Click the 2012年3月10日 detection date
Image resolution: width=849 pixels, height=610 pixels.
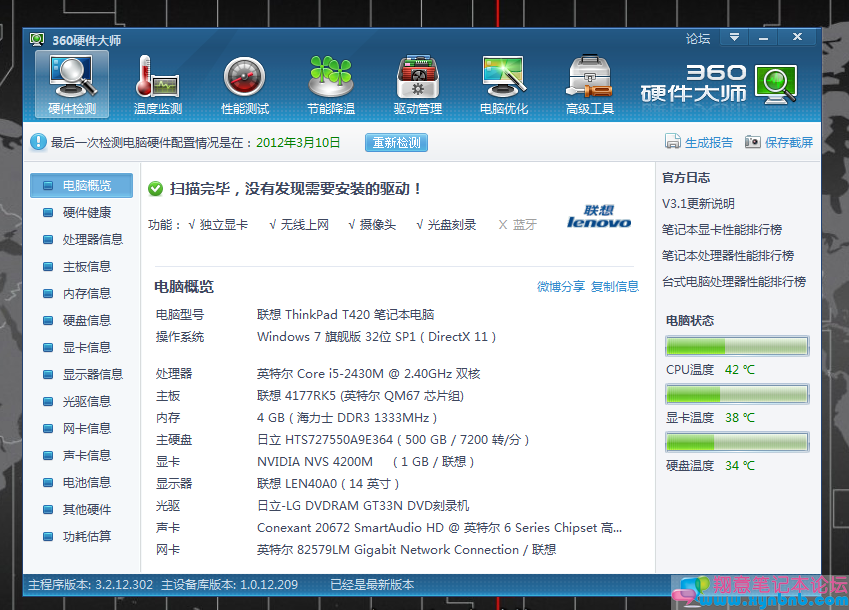pos(298,142)
